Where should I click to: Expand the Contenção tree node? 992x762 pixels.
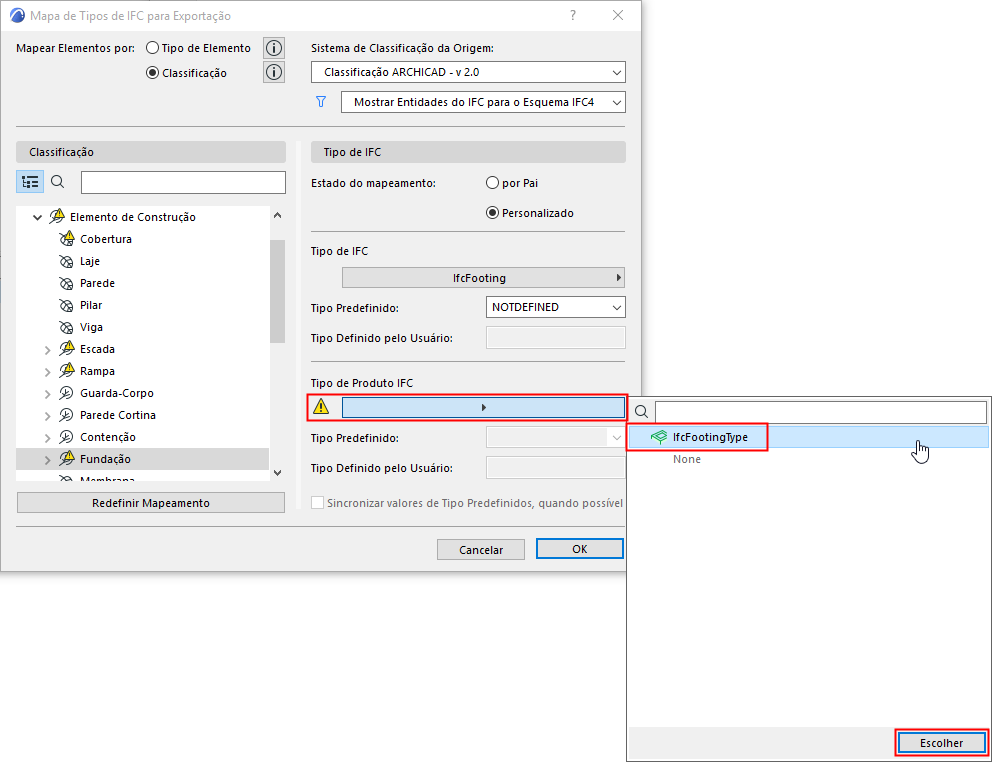click(x=47, y=437)
